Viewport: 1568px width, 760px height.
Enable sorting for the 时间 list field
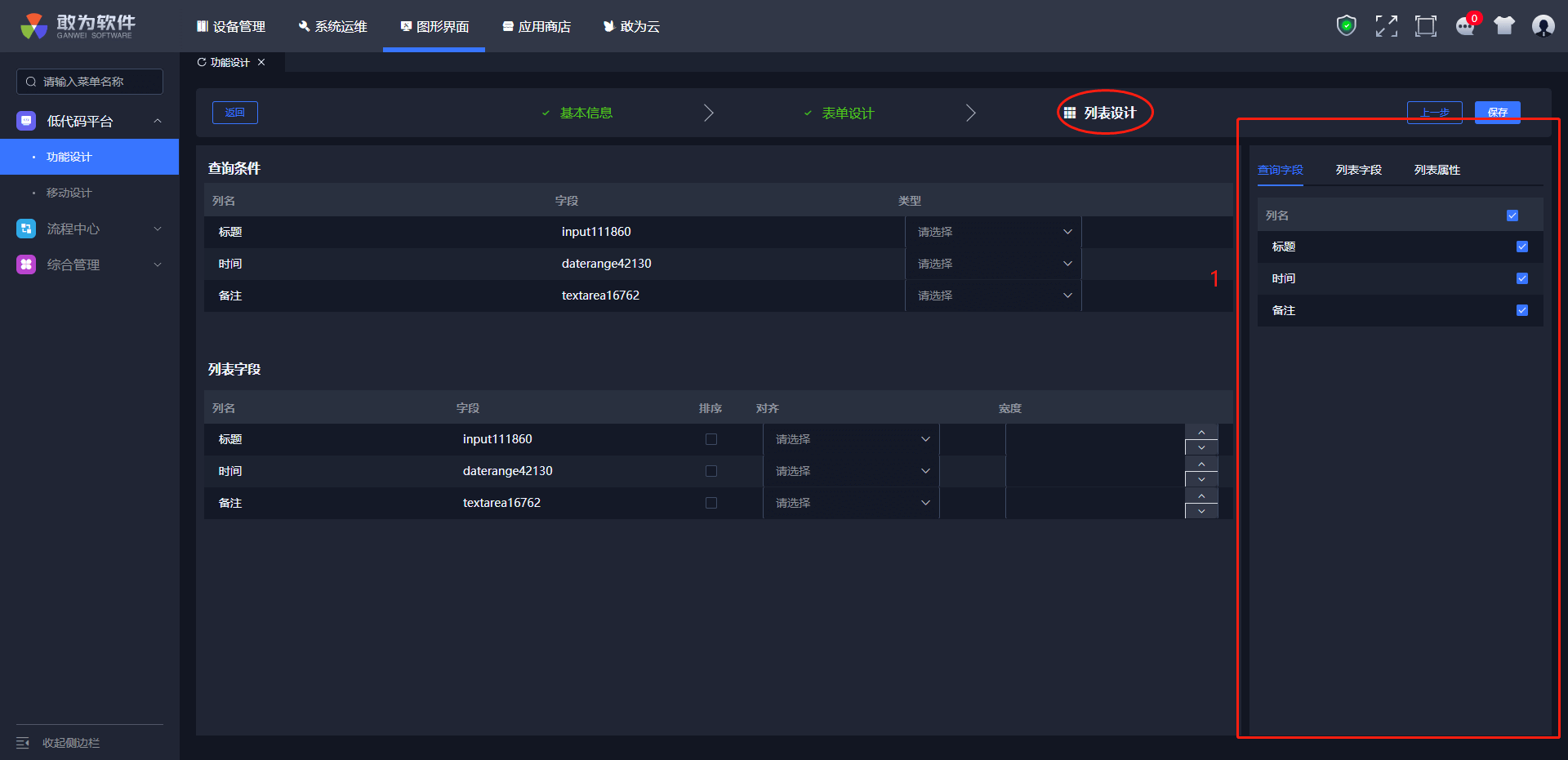(710, 471)
